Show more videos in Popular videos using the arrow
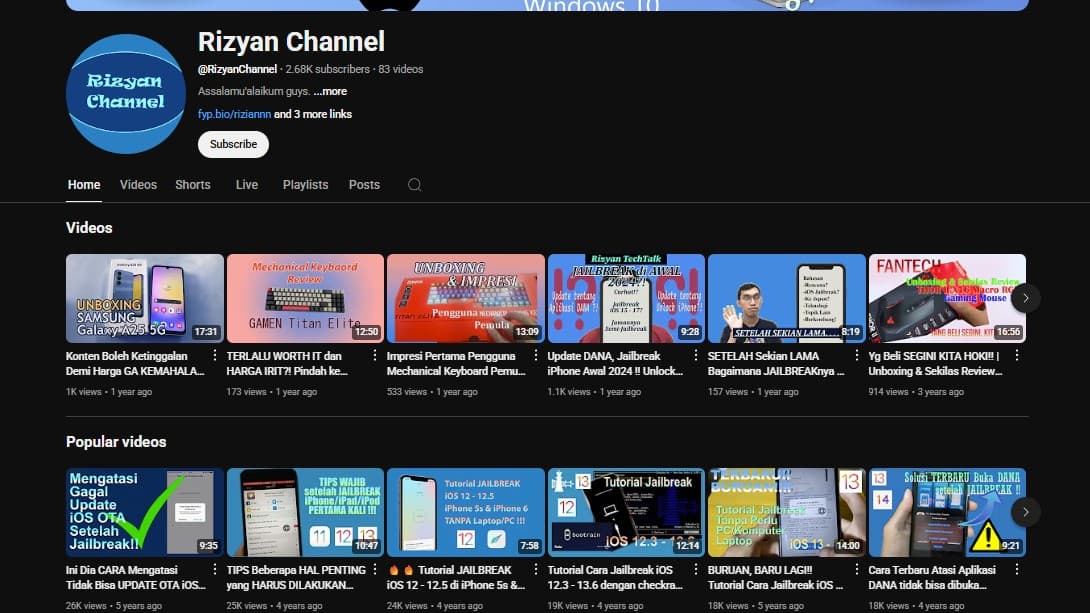This screenshot has width=1090, height=613. [x=1026, y=511]
